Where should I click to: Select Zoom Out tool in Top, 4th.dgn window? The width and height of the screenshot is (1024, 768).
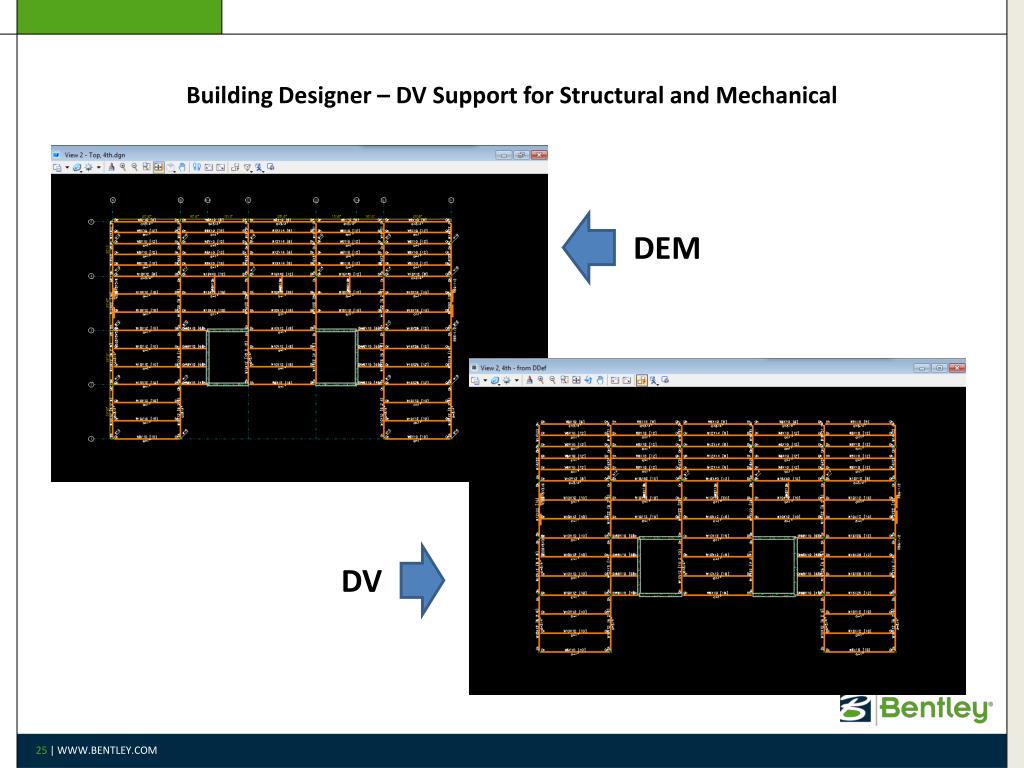tap(135, 167)
